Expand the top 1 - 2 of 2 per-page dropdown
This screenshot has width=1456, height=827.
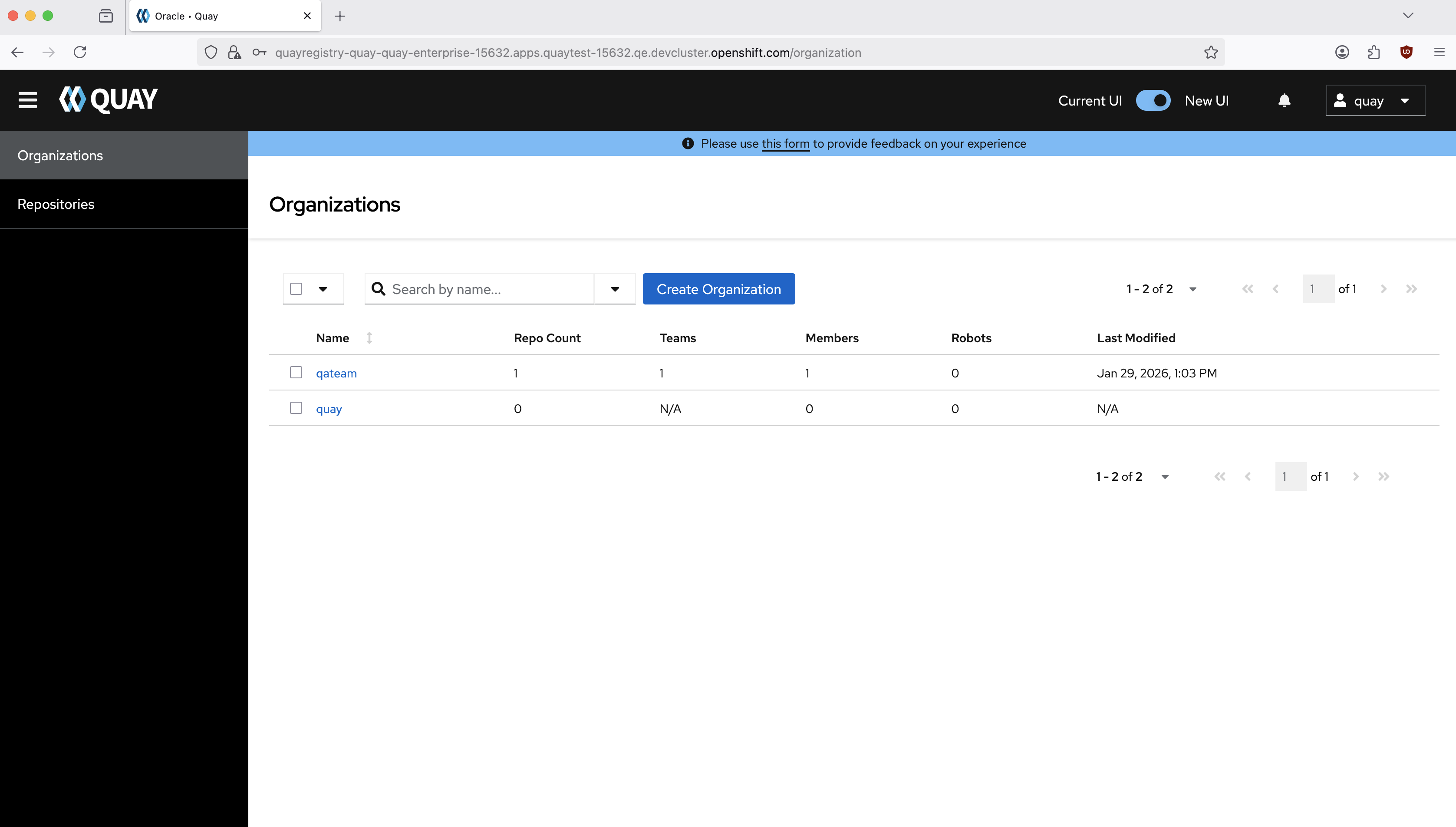[1192, 289]
